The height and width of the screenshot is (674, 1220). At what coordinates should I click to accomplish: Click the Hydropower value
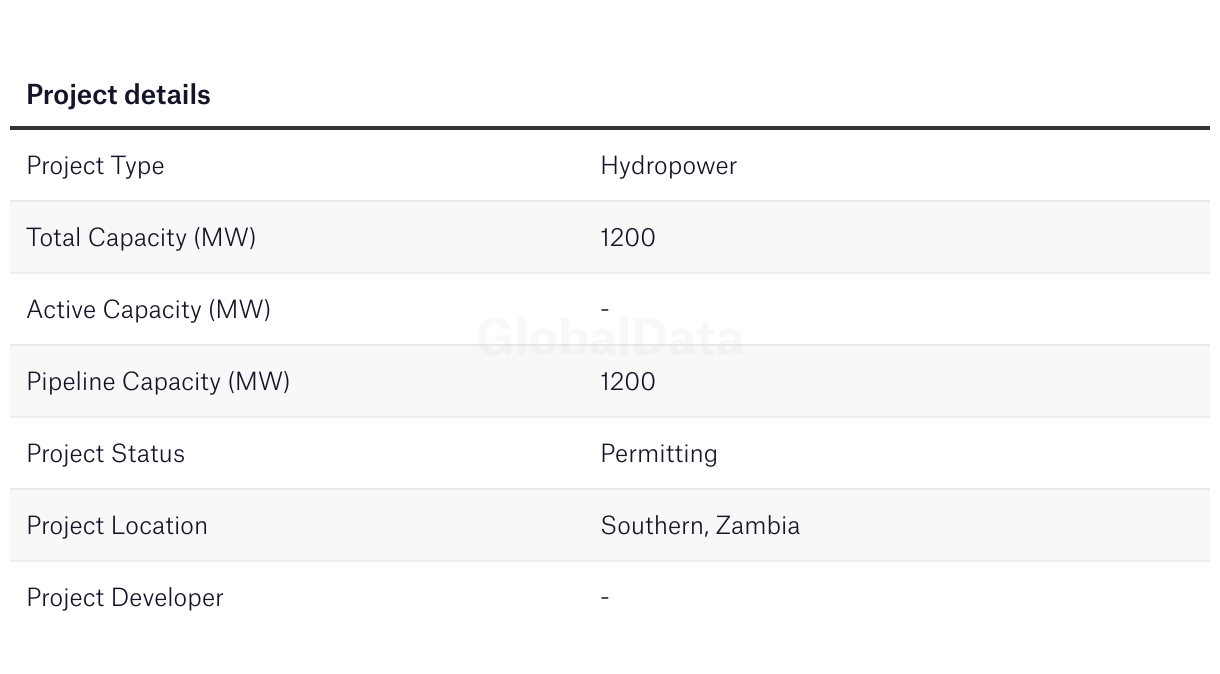(x=668, y=166)
